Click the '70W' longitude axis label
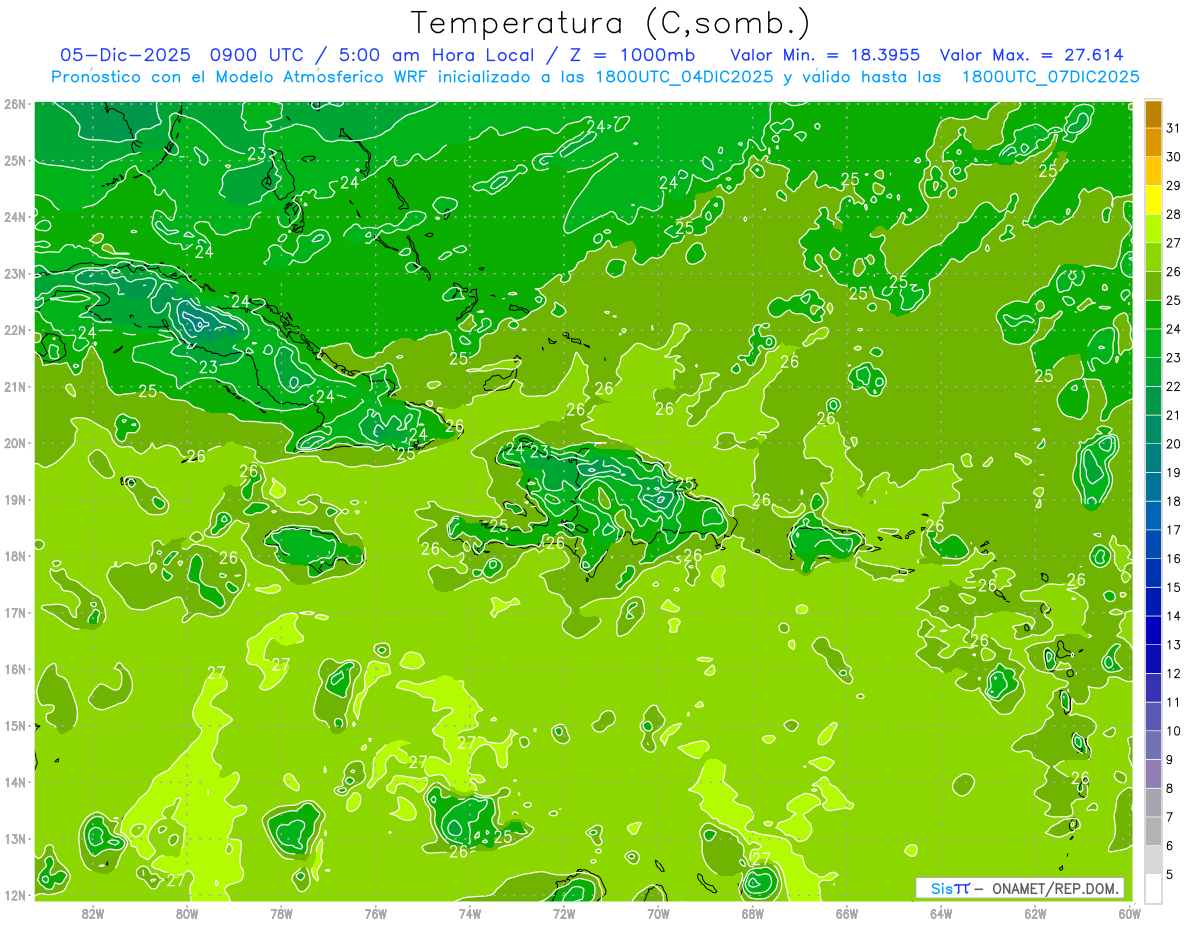The image size is (1200, 927). 658,913
